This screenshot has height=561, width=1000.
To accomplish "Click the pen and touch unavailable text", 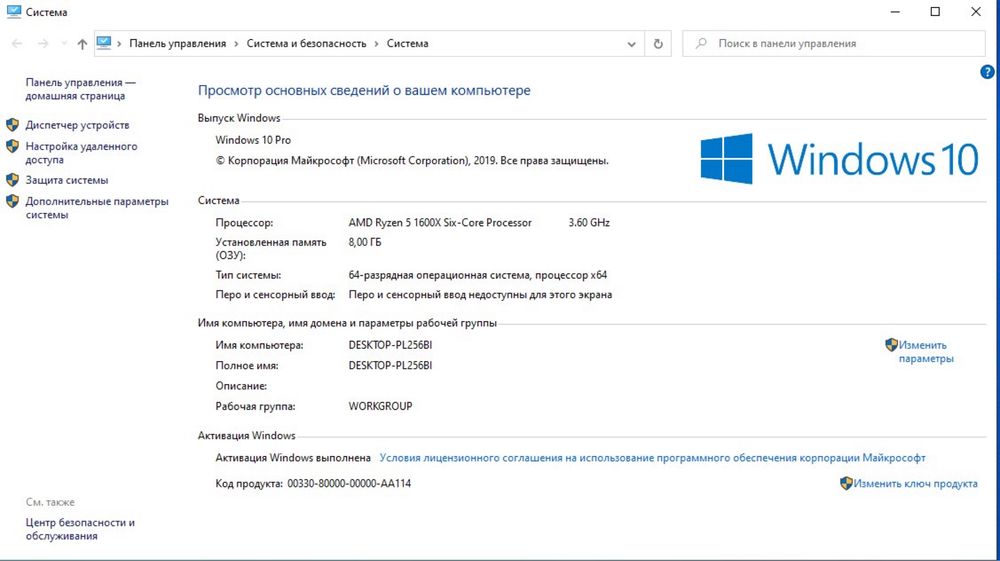I will click(x=480, y=295).
